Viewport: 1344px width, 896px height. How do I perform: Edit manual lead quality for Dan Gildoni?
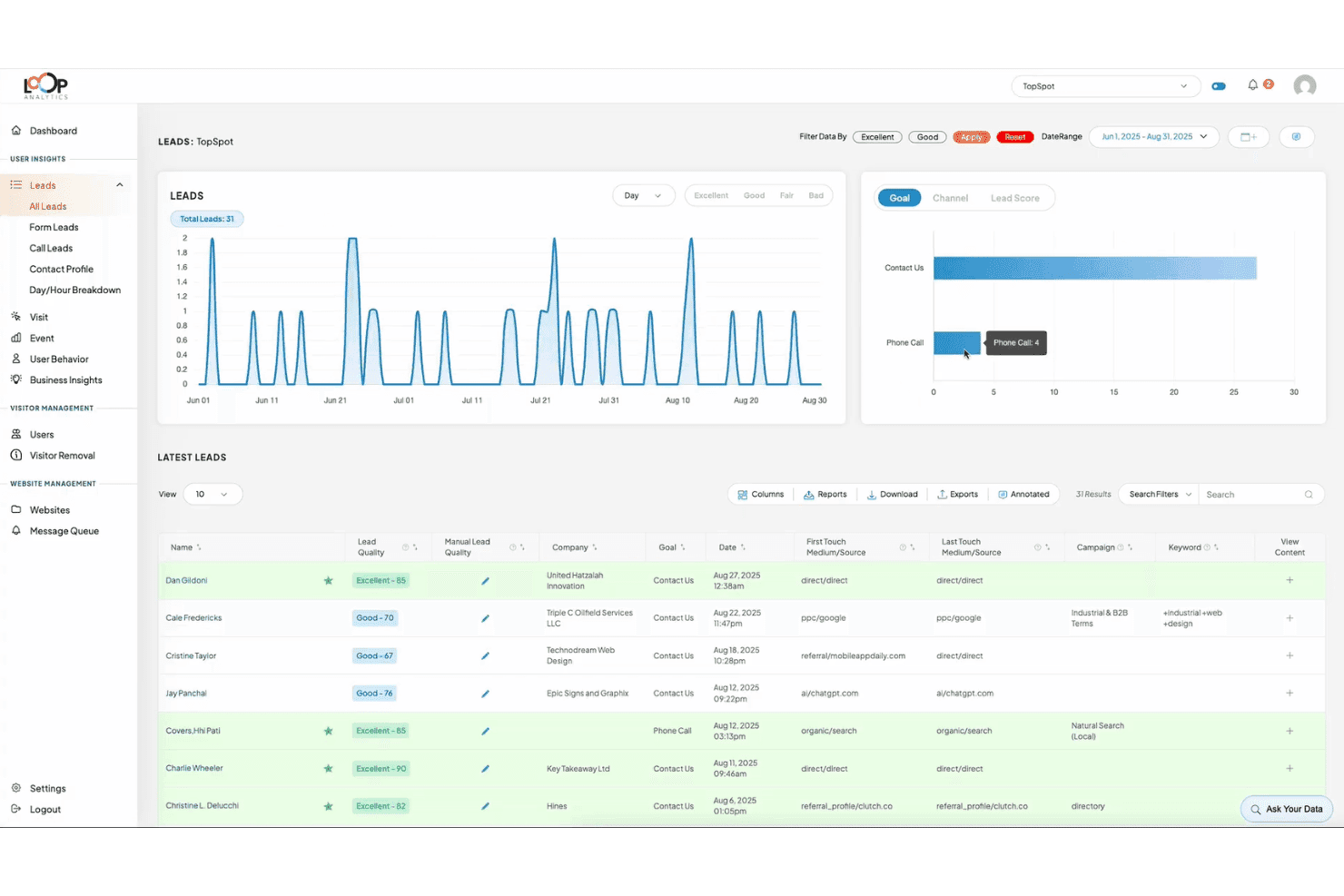[485, 581]
